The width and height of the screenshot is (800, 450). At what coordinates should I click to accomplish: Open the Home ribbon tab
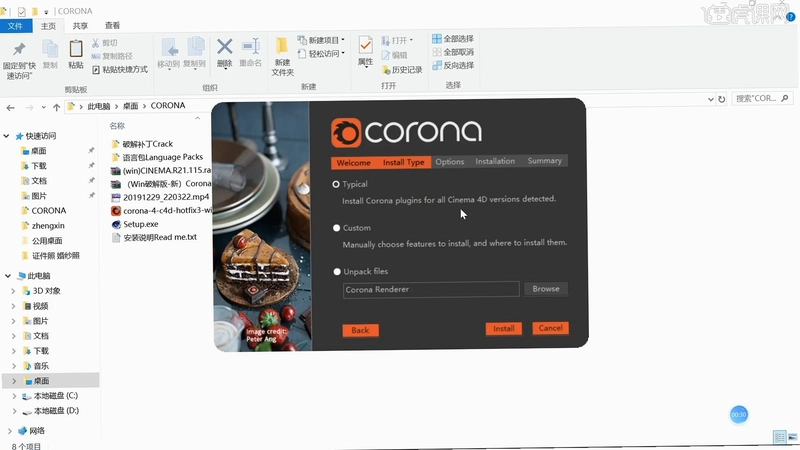pyautogui.click(x=48, y=26)
